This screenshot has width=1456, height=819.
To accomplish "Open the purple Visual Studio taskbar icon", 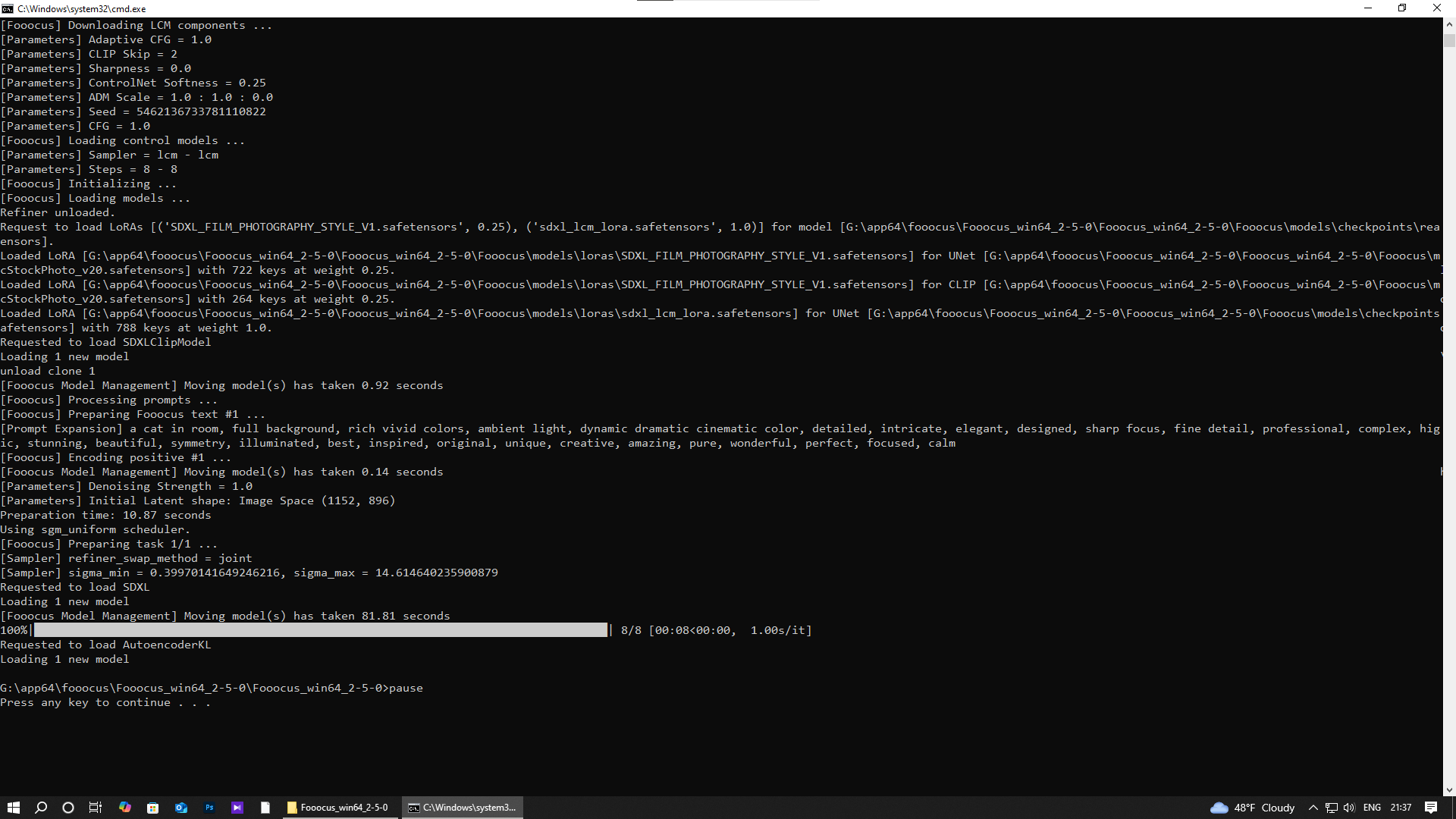I will click(237, 808).
